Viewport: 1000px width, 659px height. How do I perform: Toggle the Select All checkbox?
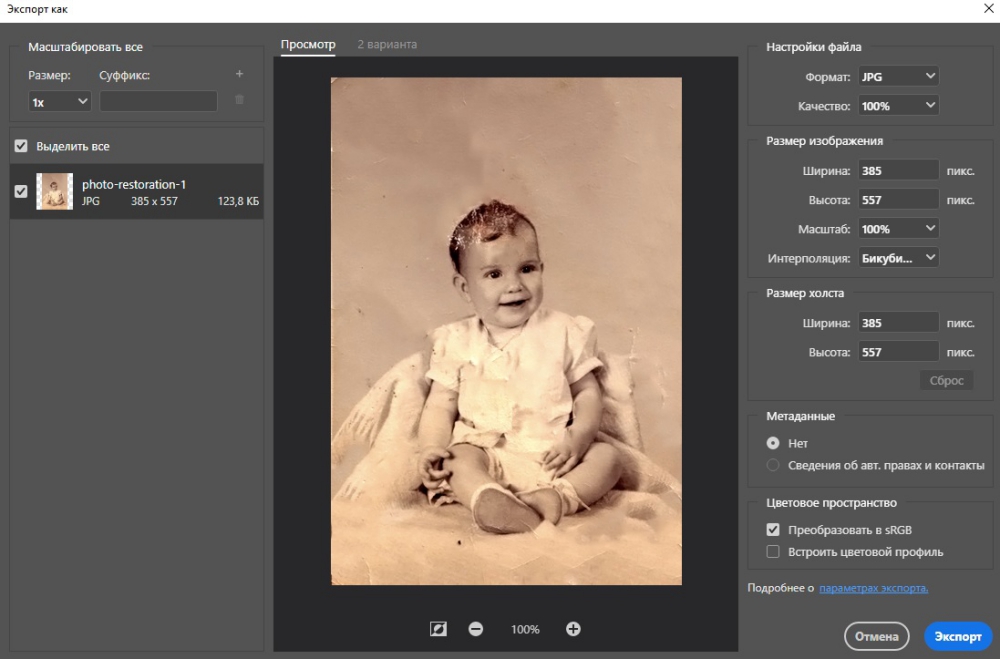click(21, 146)
